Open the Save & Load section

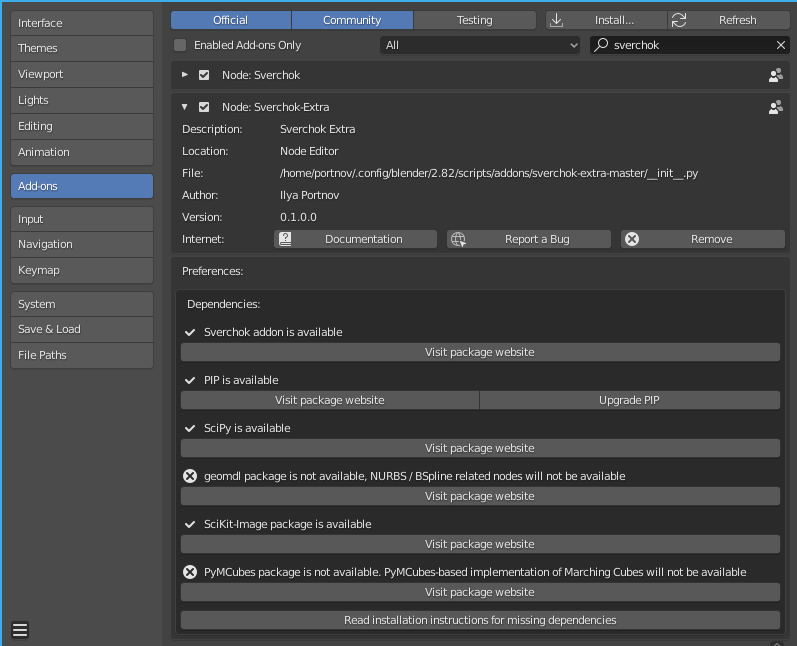[82, 329]
